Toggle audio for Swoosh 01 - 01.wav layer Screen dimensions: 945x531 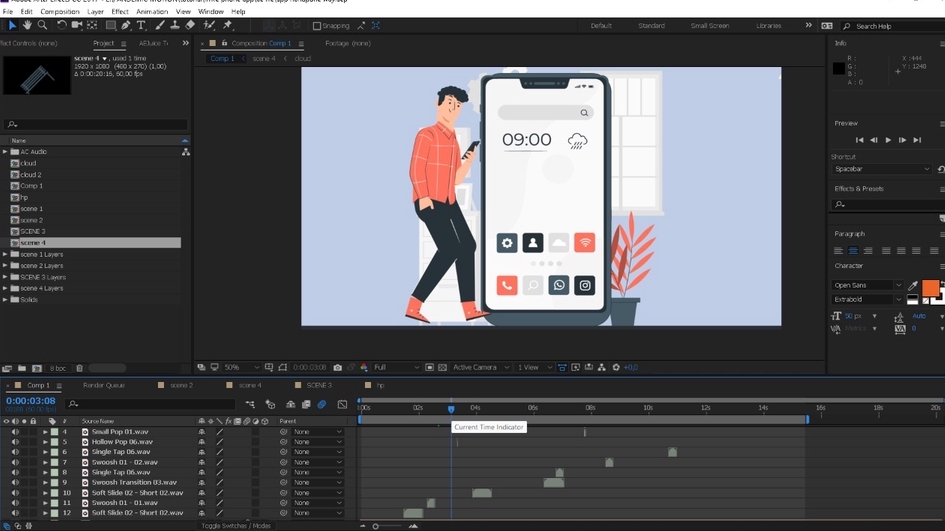15,503
